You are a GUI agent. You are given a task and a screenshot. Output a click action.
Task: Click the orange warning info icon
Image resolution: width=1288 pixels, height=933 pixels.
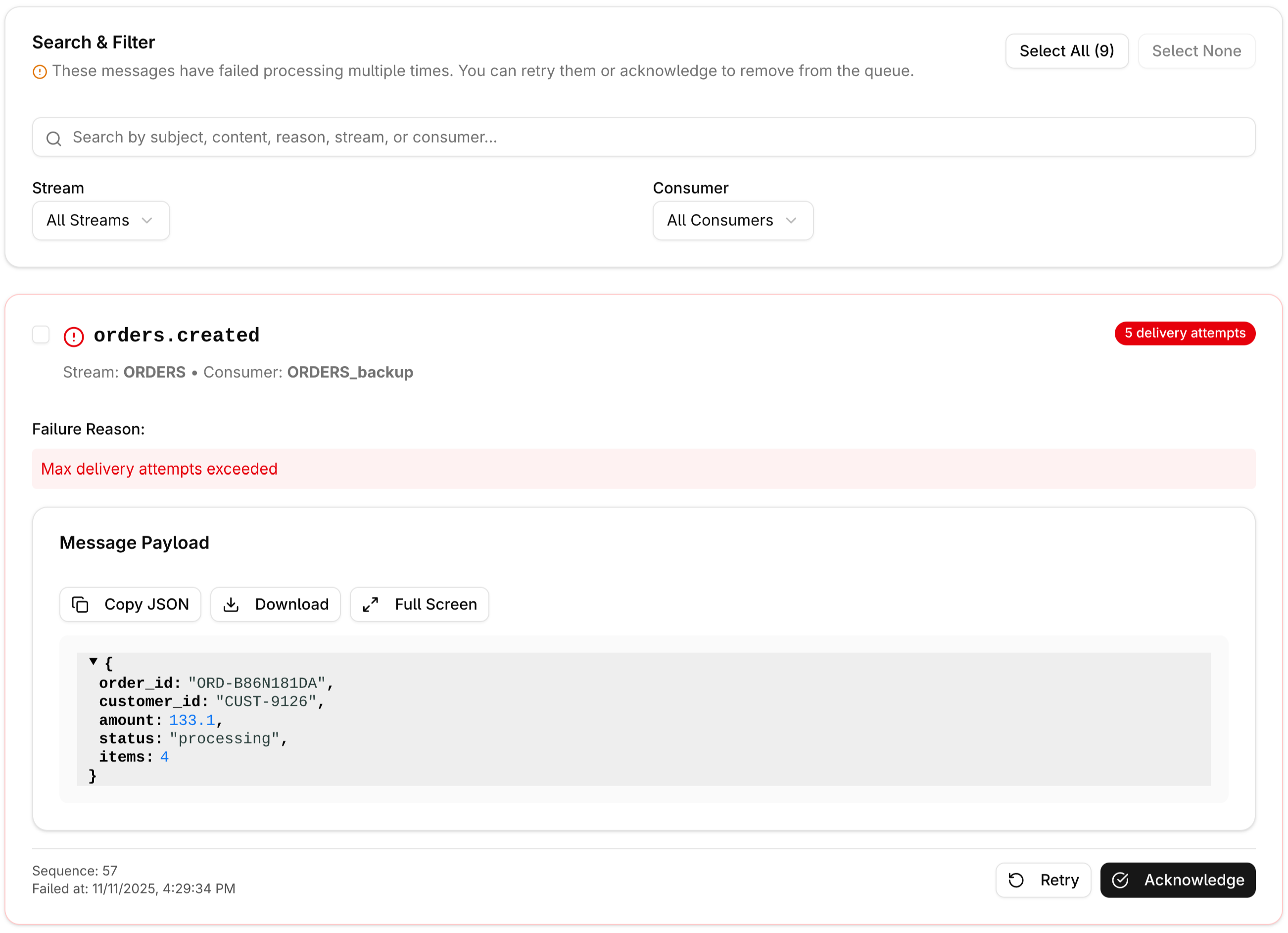(40, 72)
